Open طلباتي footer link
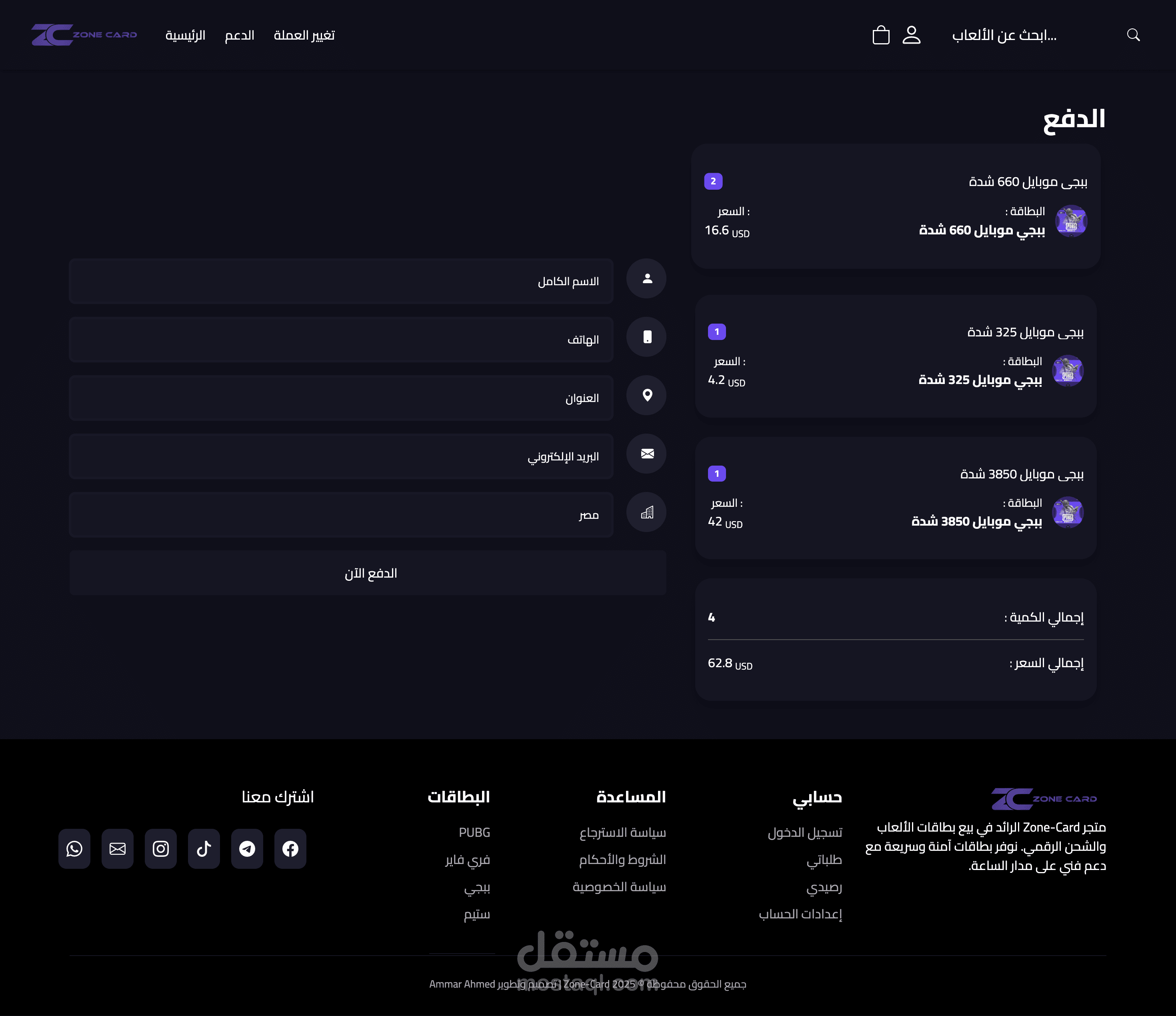This screenshot has width=1176, height=1016. pos(824,860)
